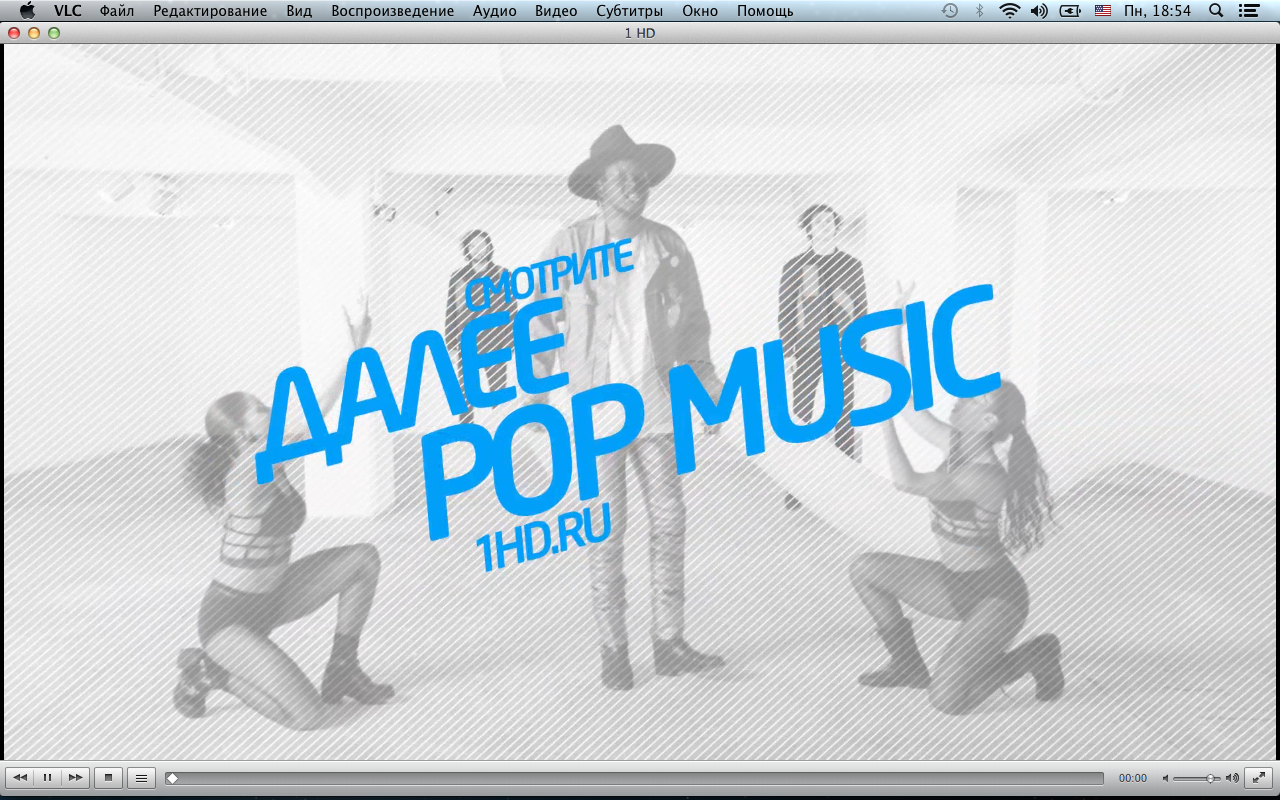Open the Wi-Fi status menu
Screen dimensions: 1280x800
[x=1009, y=11]
